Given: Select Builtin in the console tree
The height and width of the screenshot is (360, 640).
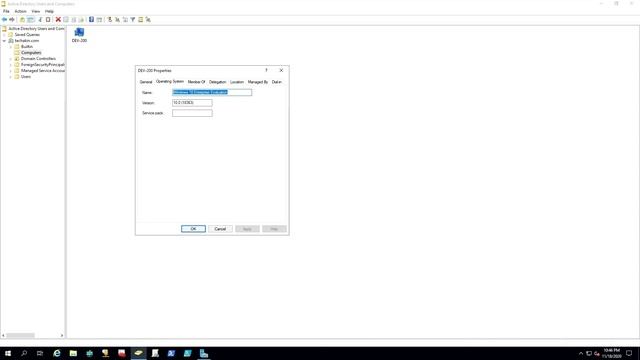Looking at the screenshot, I should tap(27, 47).
